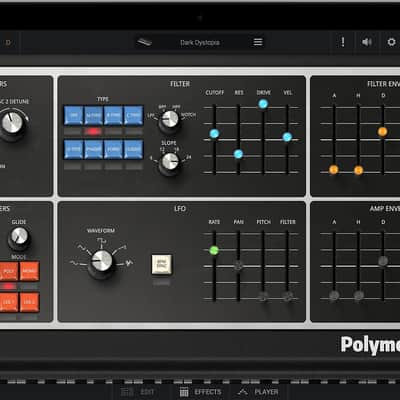
Task: Toggle the LFO BPM SYNC button
Action: tap(162, 265)
